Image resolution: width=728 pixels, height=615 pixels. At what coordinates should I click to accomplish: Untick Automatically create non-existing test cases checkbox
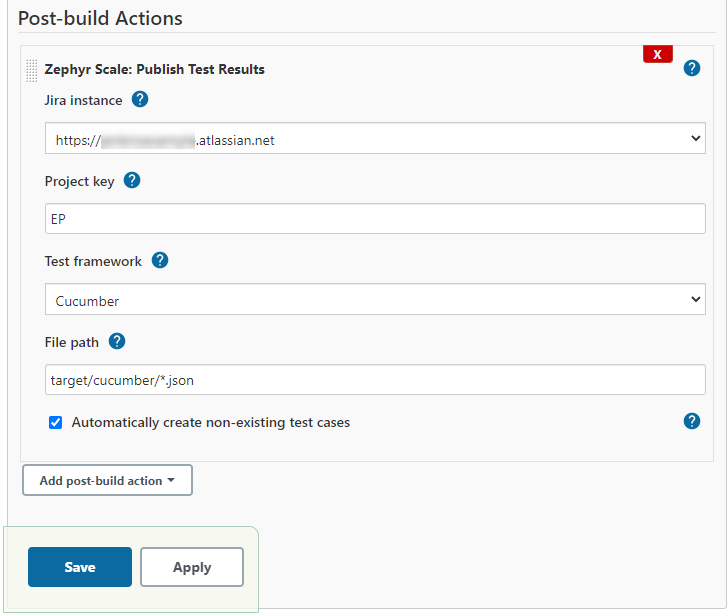tap(56, 423)
